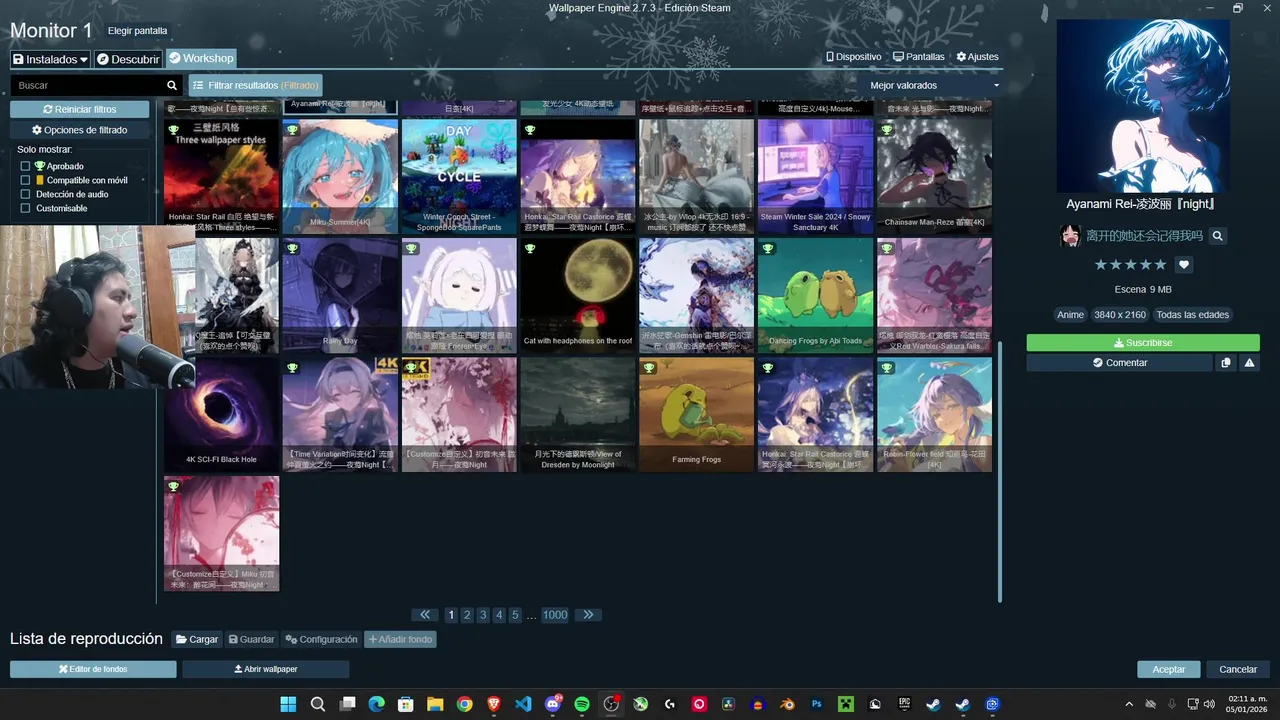Select Cat with headphones on the roof wallpaper
This screenshot has height=720, width=1280.
click(578, 296)
